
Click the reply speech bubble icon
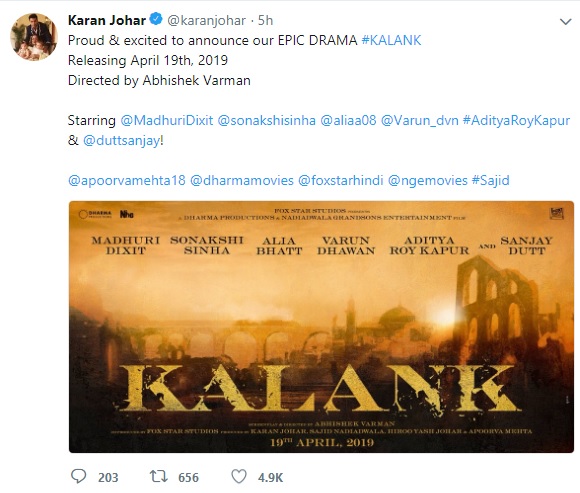click(x=78, y=477)
